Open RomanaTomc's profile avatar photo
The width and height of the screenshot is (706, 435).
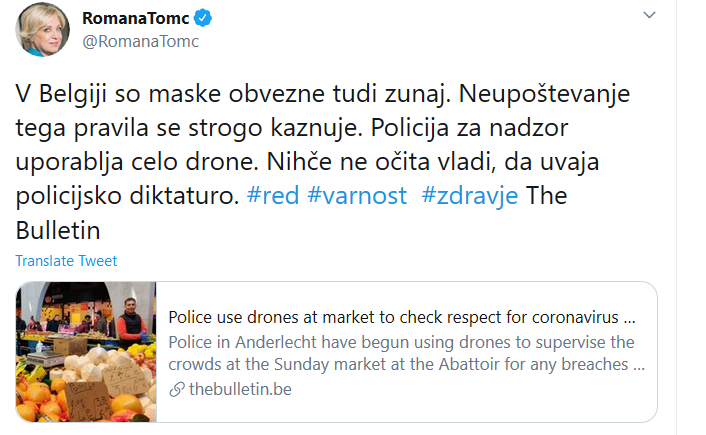(x=42, y=29)
